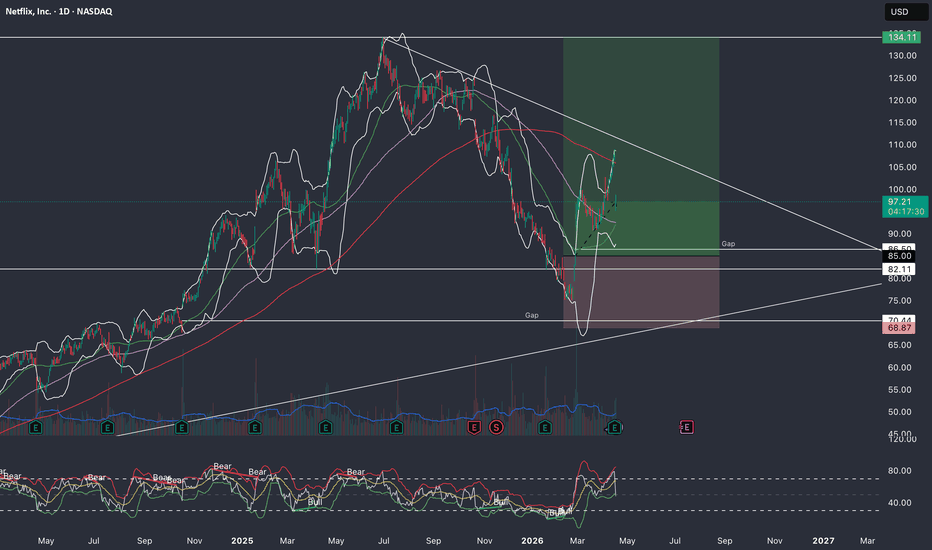Click the red S stock split marker
The width and height of the screenshot is (932, 550).
(495, 427)
